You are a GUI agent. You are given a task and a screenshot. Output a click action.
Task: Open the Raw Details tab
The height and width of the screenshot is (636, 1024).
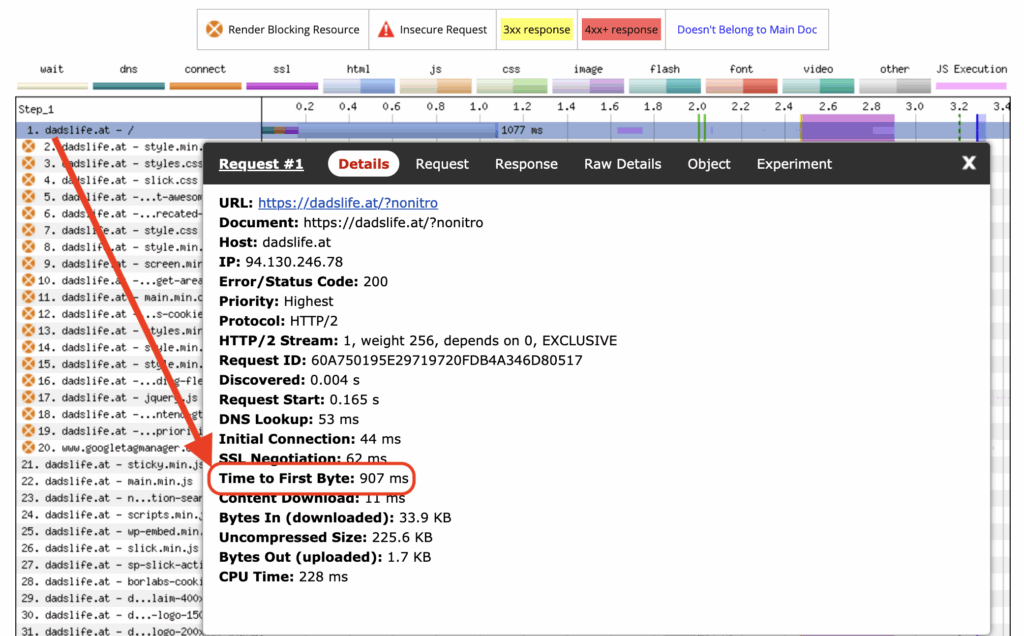tap(622, 164)
